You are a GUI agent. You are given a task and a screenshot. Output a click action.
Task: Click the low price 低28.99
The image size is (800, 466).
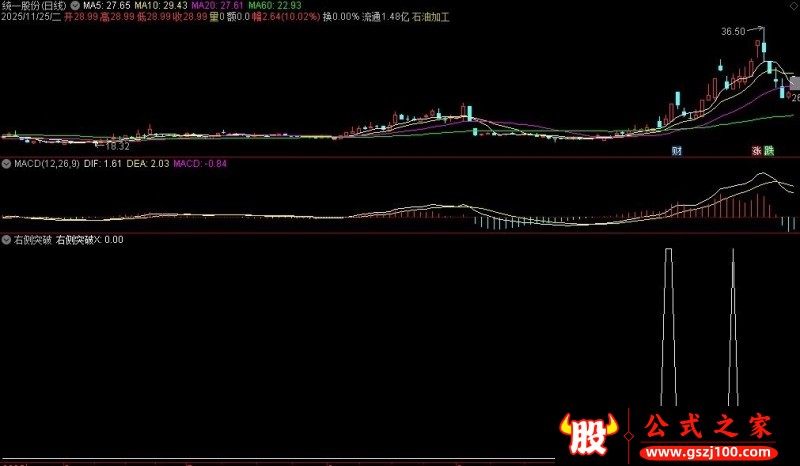pyautogui.click(x=154, y=17)
